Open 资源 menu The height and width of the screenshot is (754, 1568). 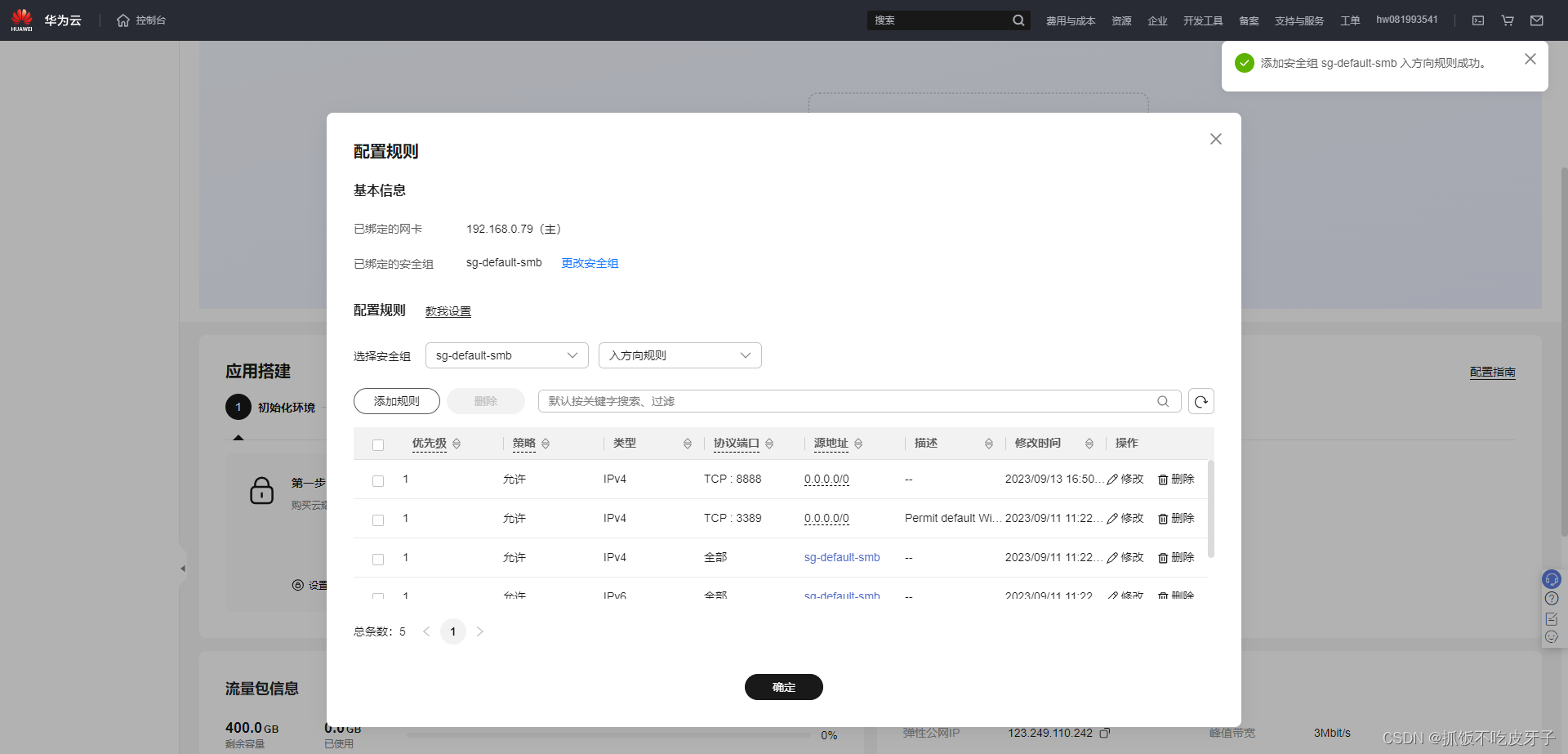[1121, 20]
